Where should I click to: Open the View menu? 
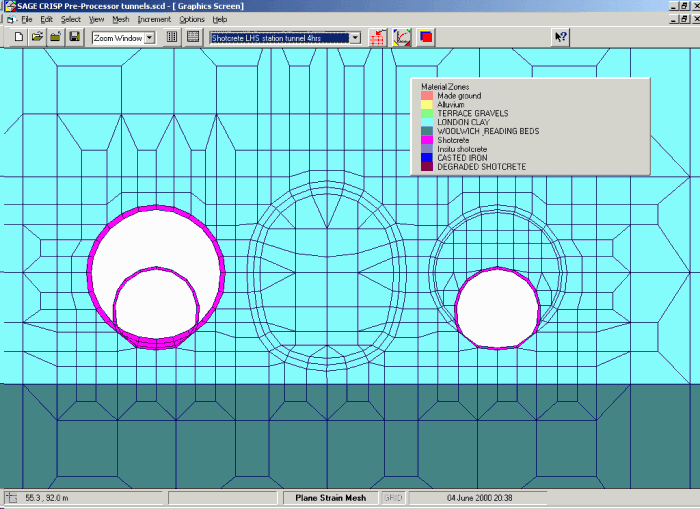[96, 20]
